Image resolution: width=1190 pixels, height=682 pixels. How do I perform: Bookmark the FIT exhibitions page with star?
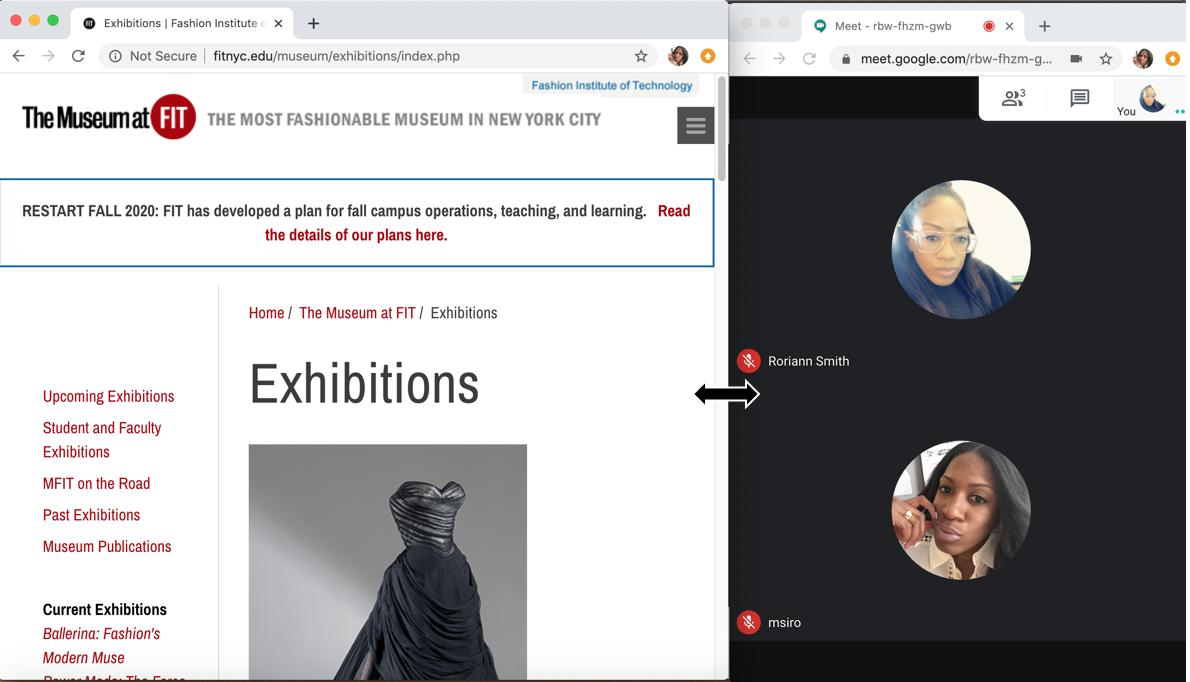[641, 57]
